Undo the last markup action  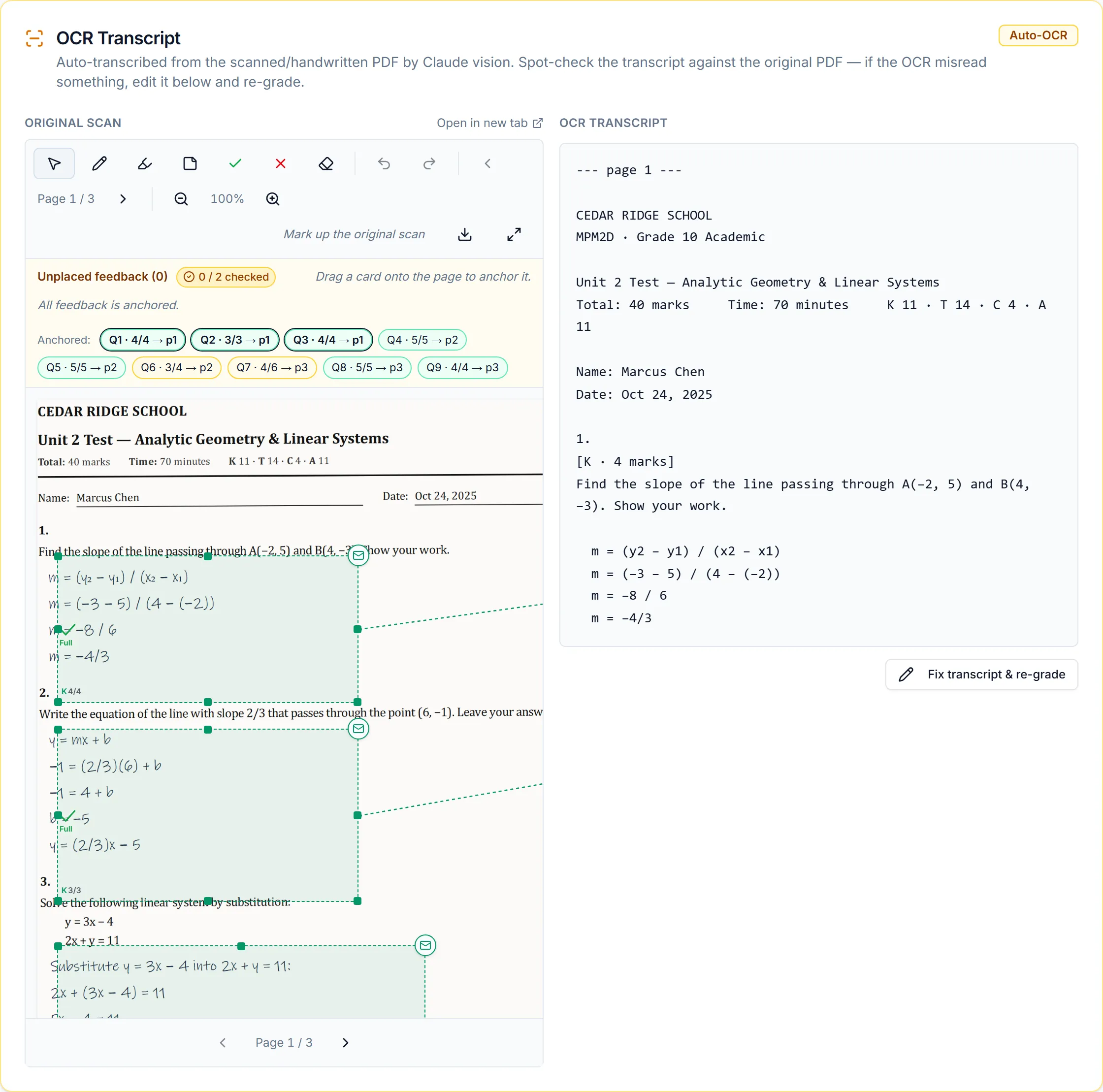click(384, 164)
